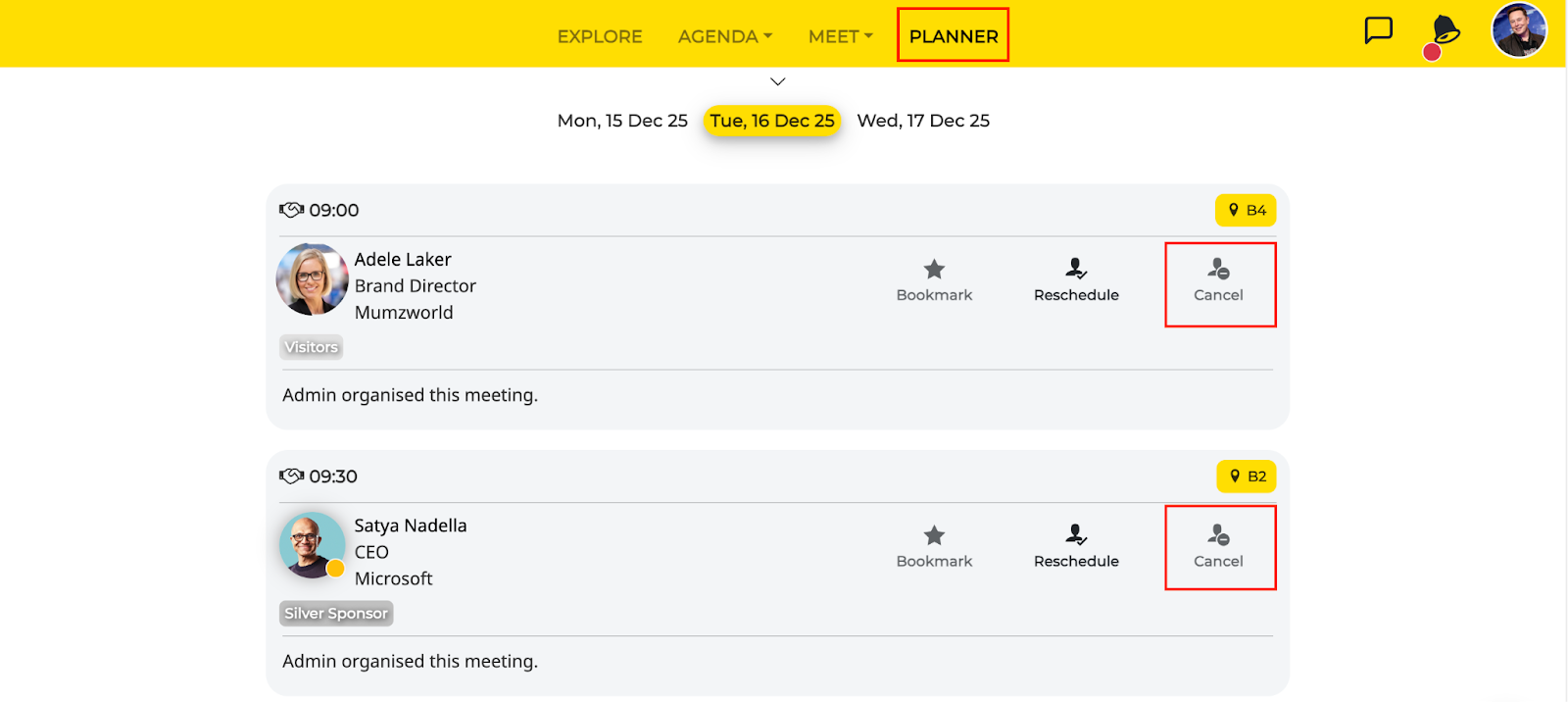Image resolution: width=1568 pixels, height=702 pixels.
Task: Go to the EXPLORE page
Action: click(x=600, y=36)
